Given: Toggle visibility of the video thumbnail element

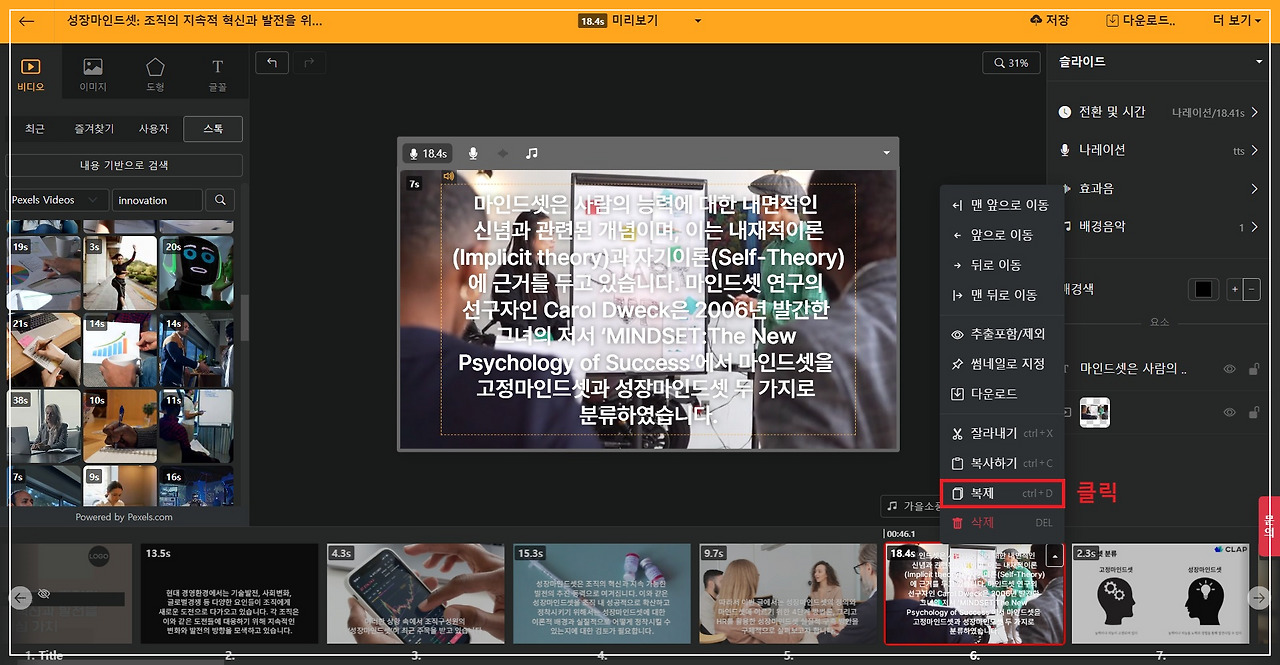Looking at the screenshot, I should pos(1231,413).
